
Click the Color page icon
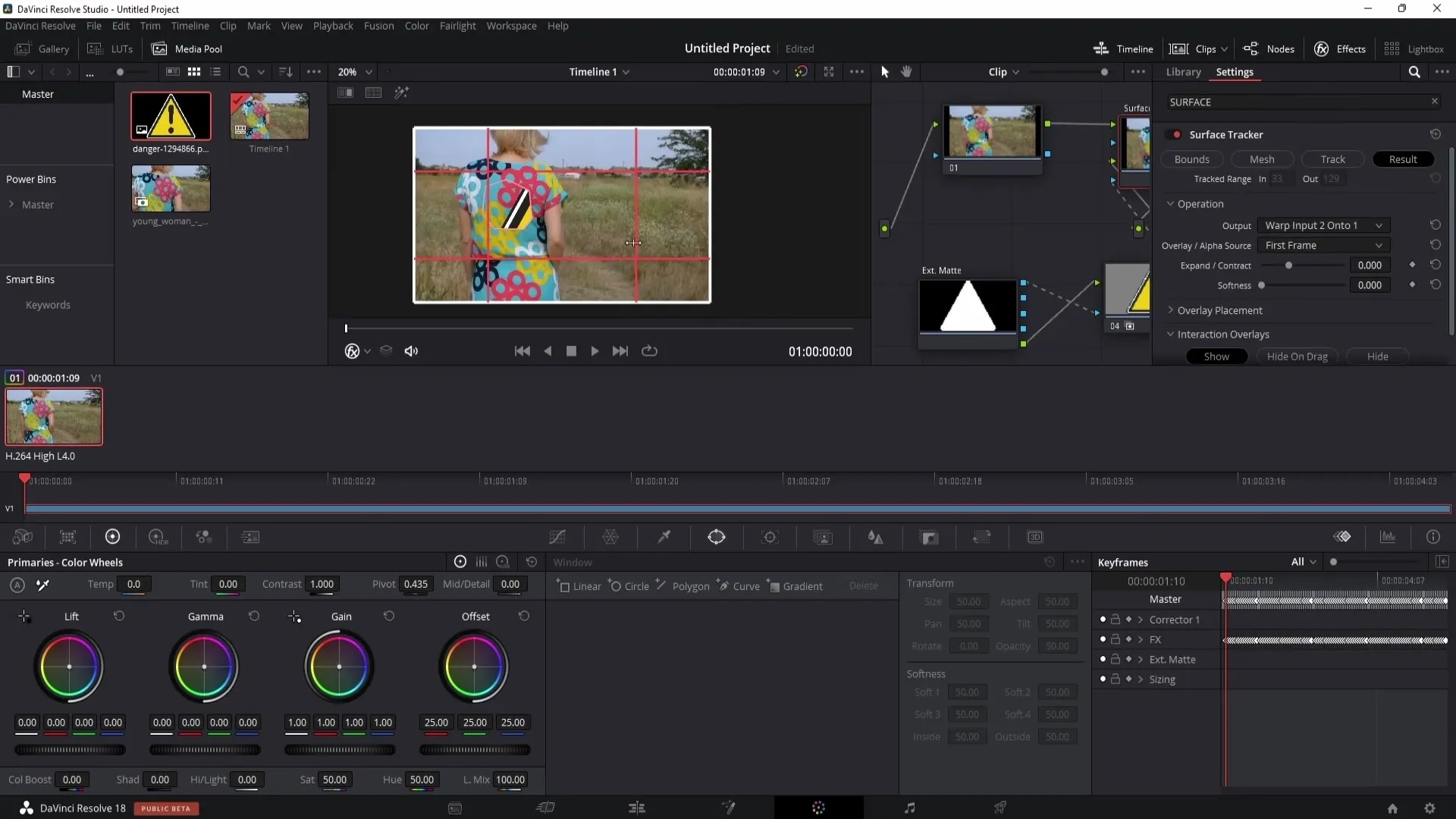[x=818, y=807]
